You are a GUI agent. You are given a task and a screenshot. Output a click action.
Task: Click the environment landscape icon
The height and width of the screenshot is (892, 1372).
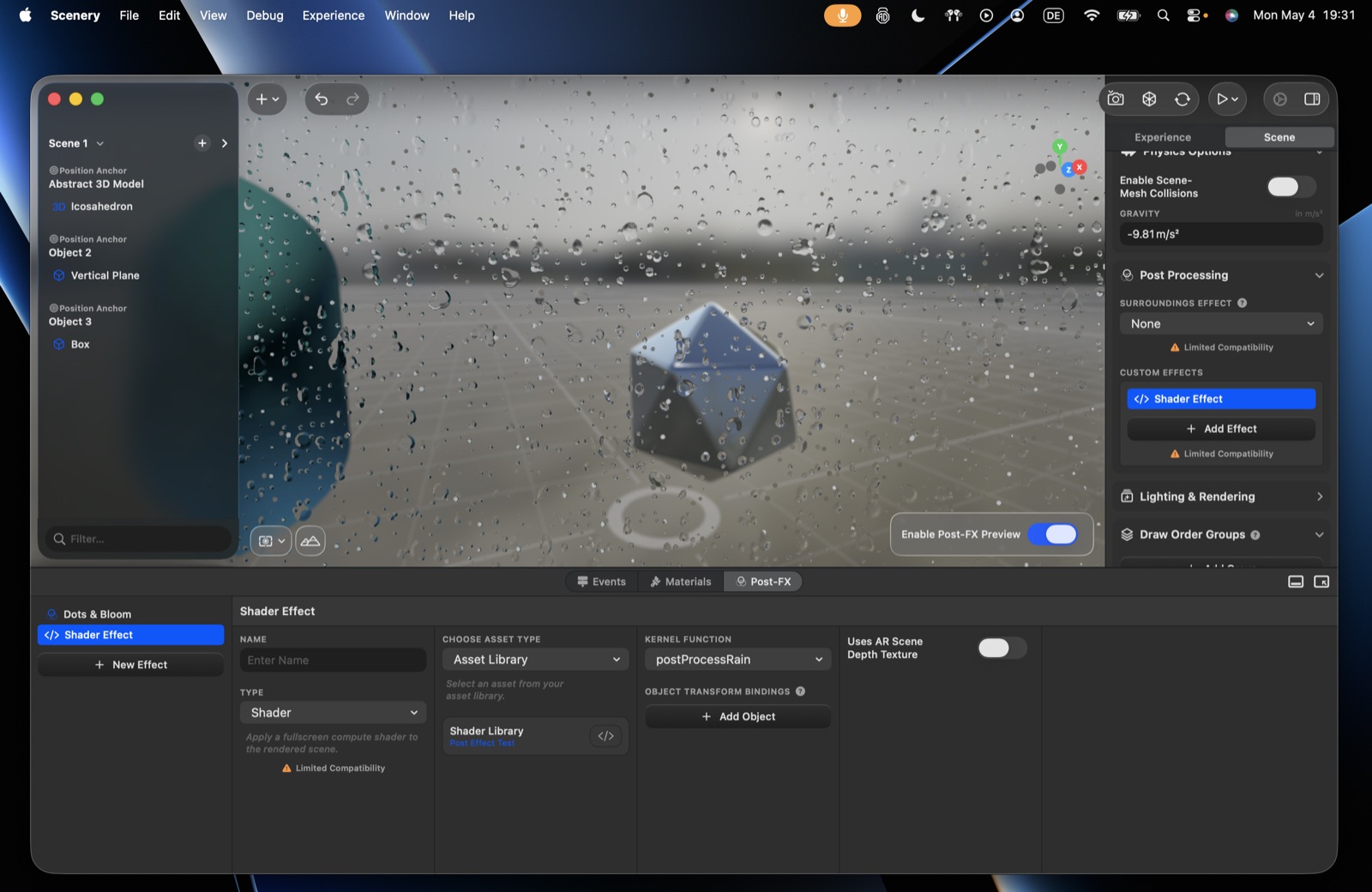[310, 541]
